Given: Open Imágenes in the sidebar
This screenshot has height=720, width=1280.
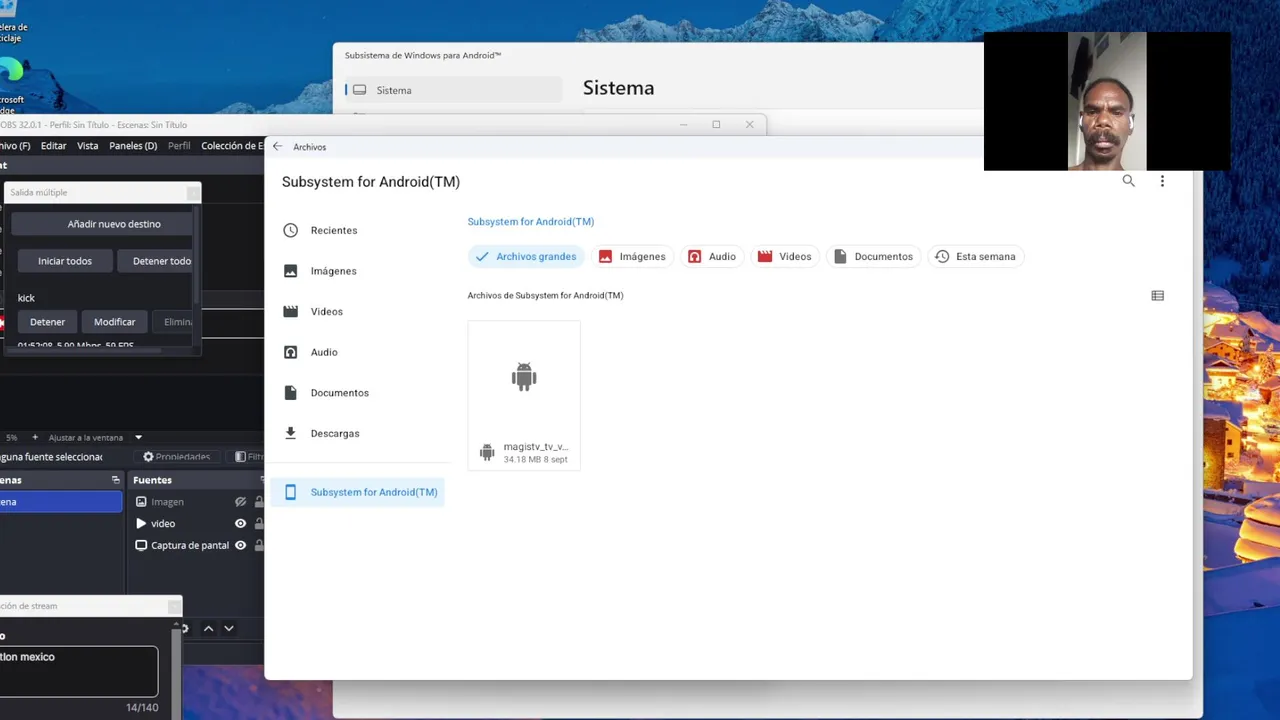Looking at the screenshot, I should 357,271.
